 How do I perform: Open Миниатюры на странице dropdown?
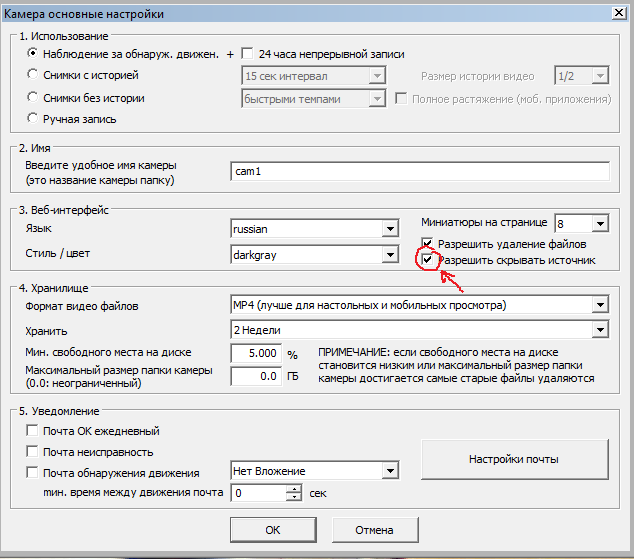pos(582,223)
